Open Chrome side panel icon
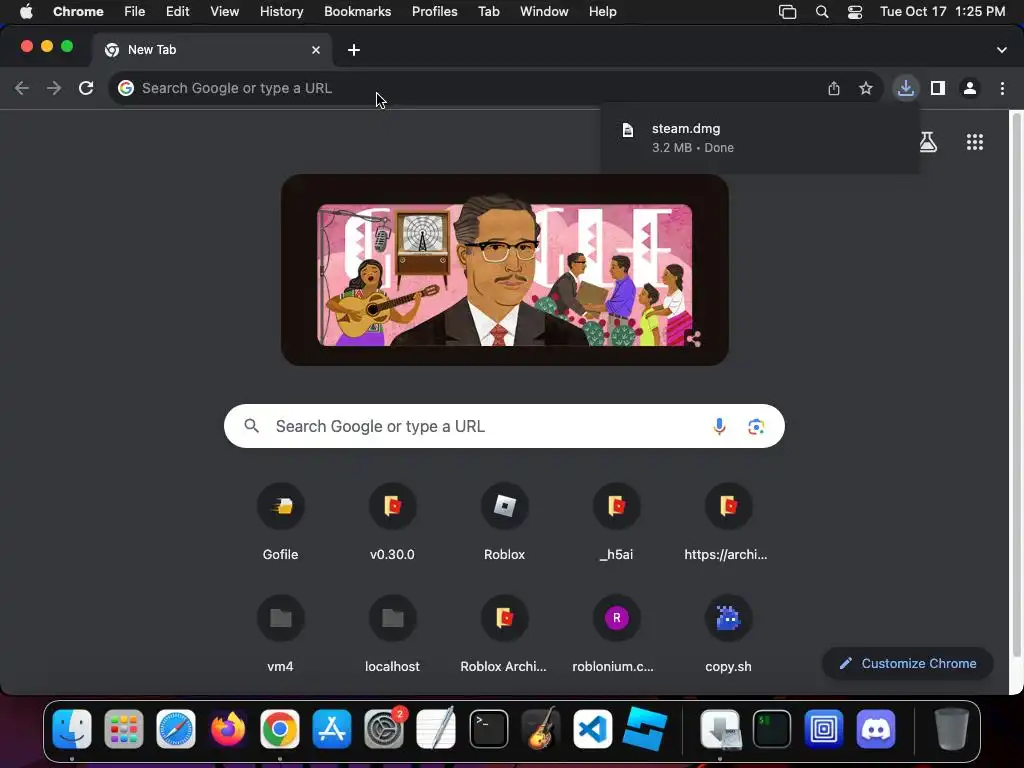Screen dimensions: 1024x768 937,88
